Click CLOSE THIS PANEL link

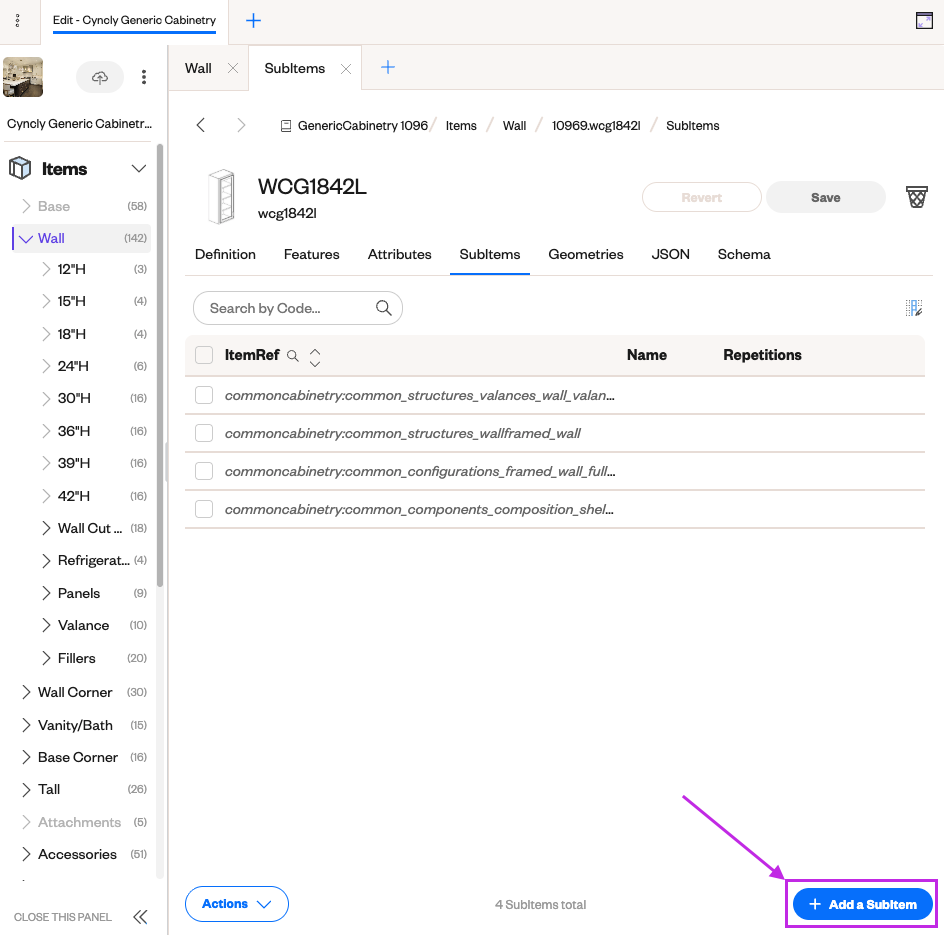63,917
